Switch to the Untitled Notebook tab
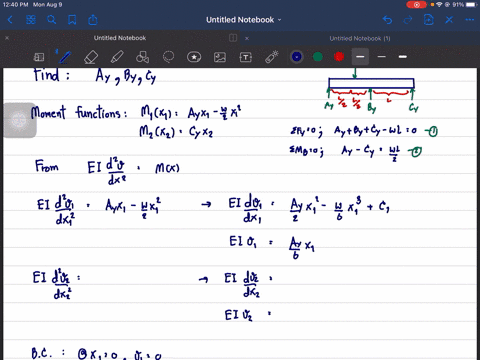Screen dimensions: 480x360 pyautogui.click(x=120, y=38)
